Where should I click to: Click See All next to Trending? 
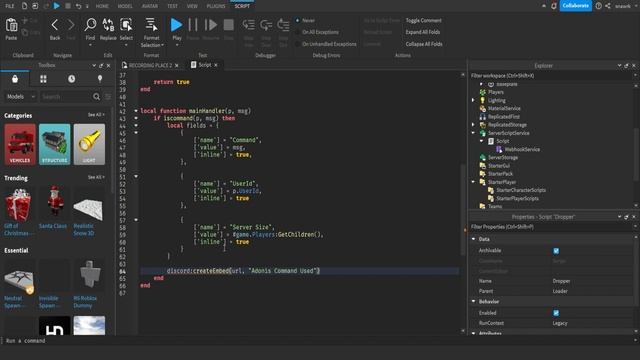[x=96, y=178]
